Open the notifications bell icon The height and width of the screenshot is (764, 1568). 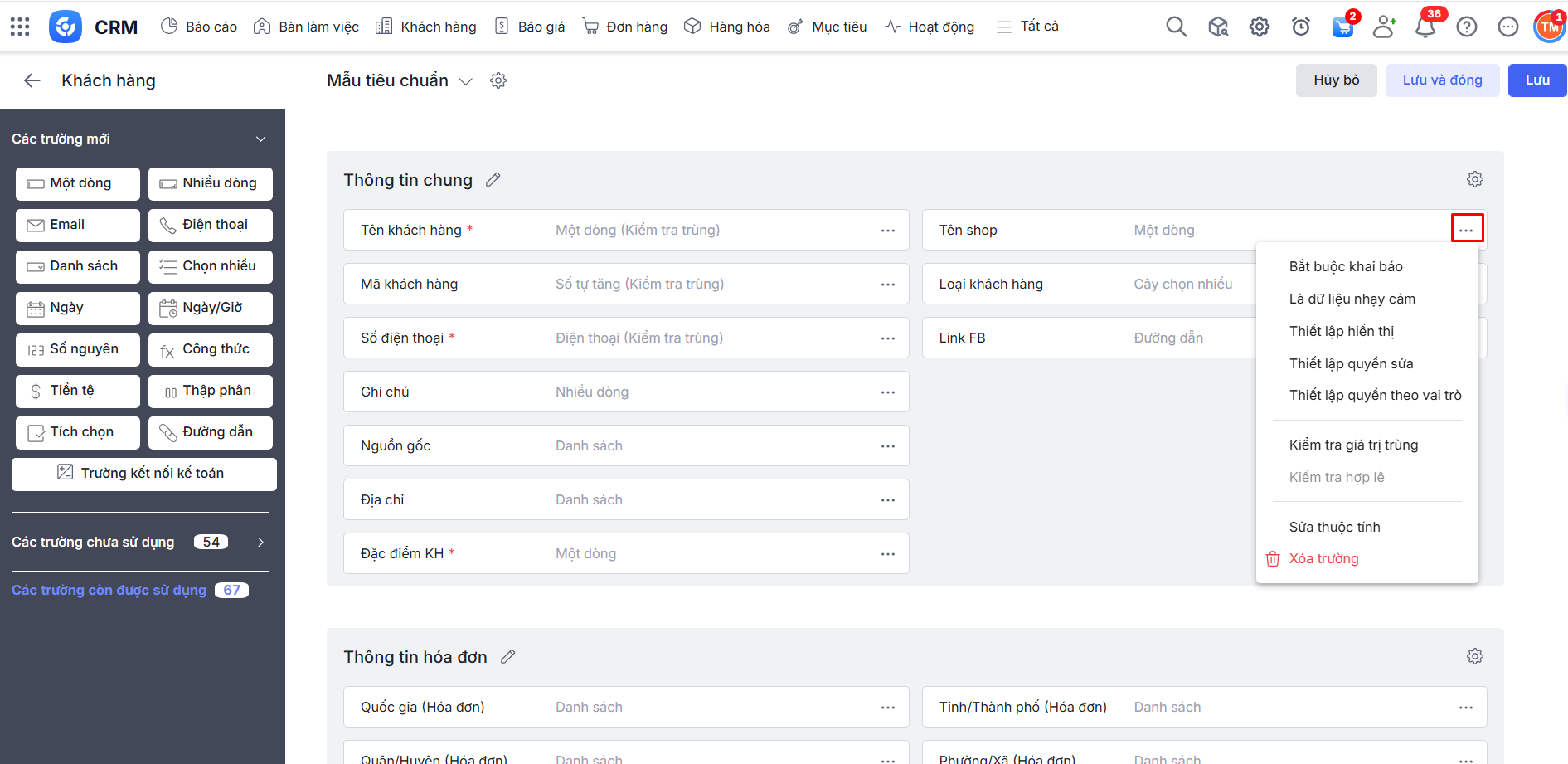(x=1425, y=27)
